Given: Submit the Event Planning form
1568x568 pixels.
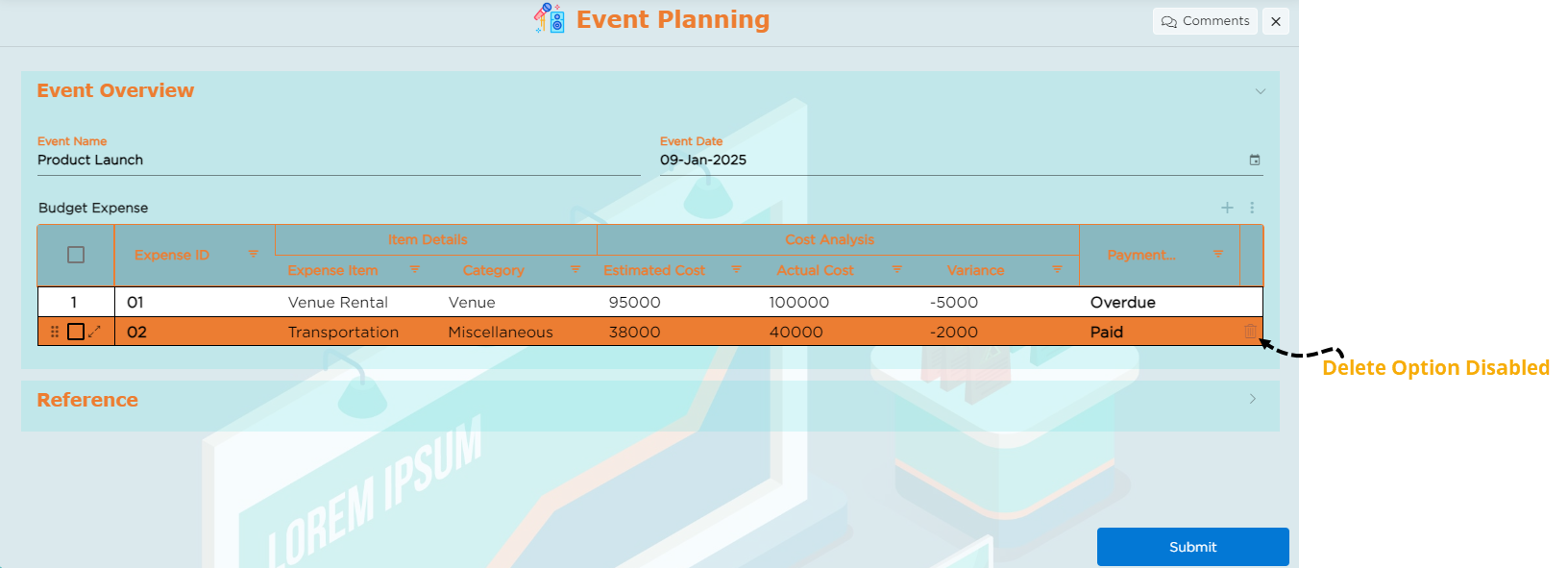Looking at the screenshot, I should (x=1192, y=547).
